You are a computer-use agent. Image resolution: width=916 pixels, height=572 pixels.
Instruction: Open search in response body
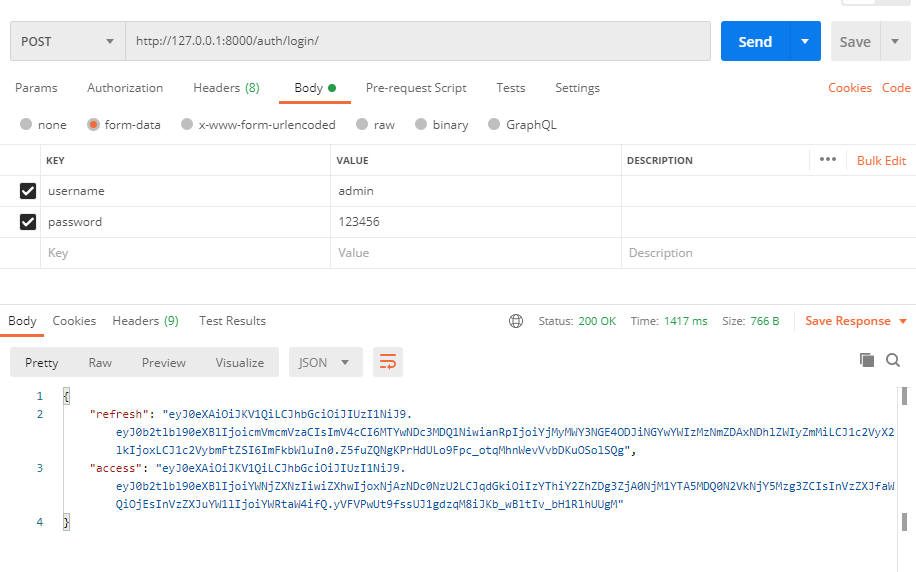click(893, 360)
